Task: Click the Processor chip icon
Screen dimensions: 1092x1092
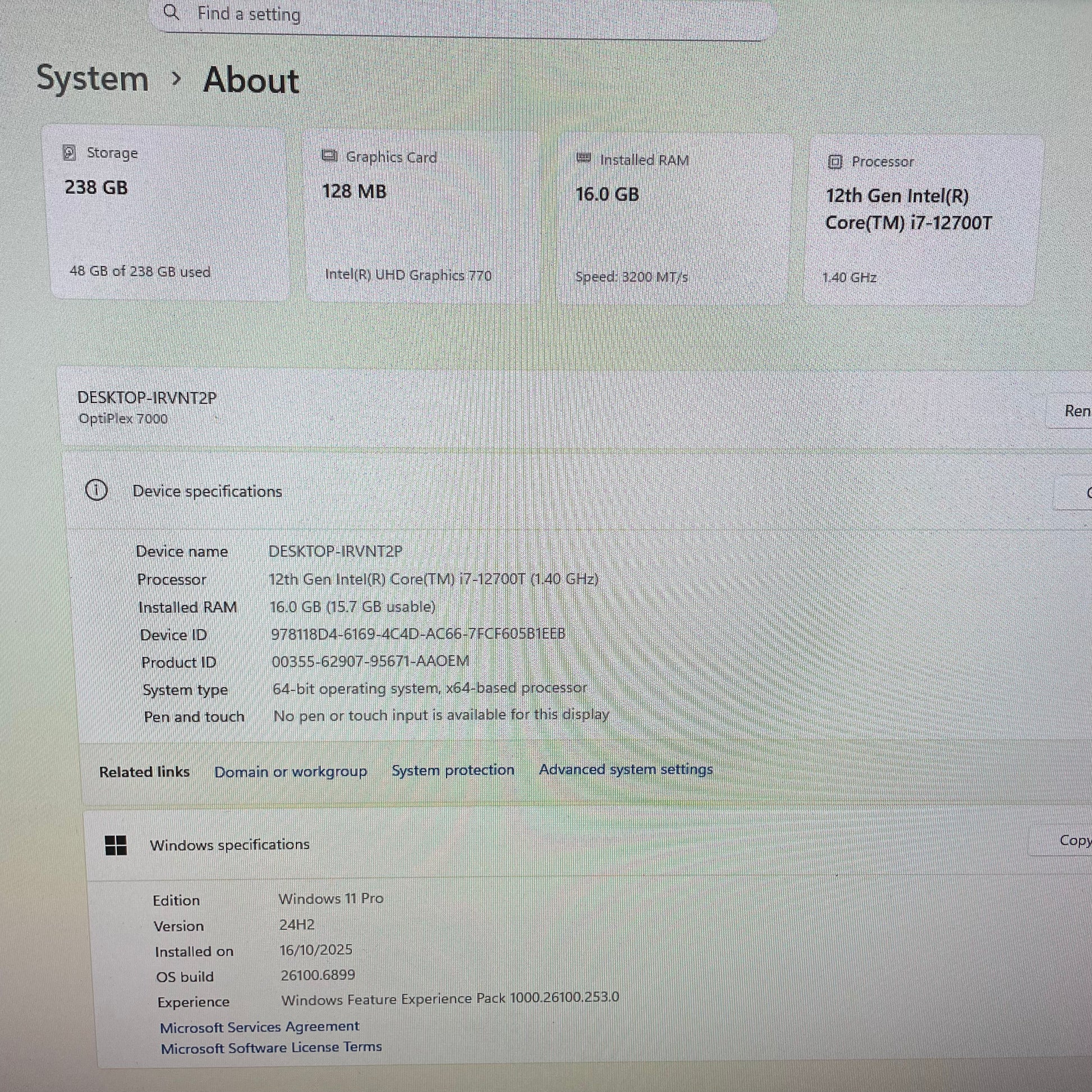Action: (x=835, y=162)
